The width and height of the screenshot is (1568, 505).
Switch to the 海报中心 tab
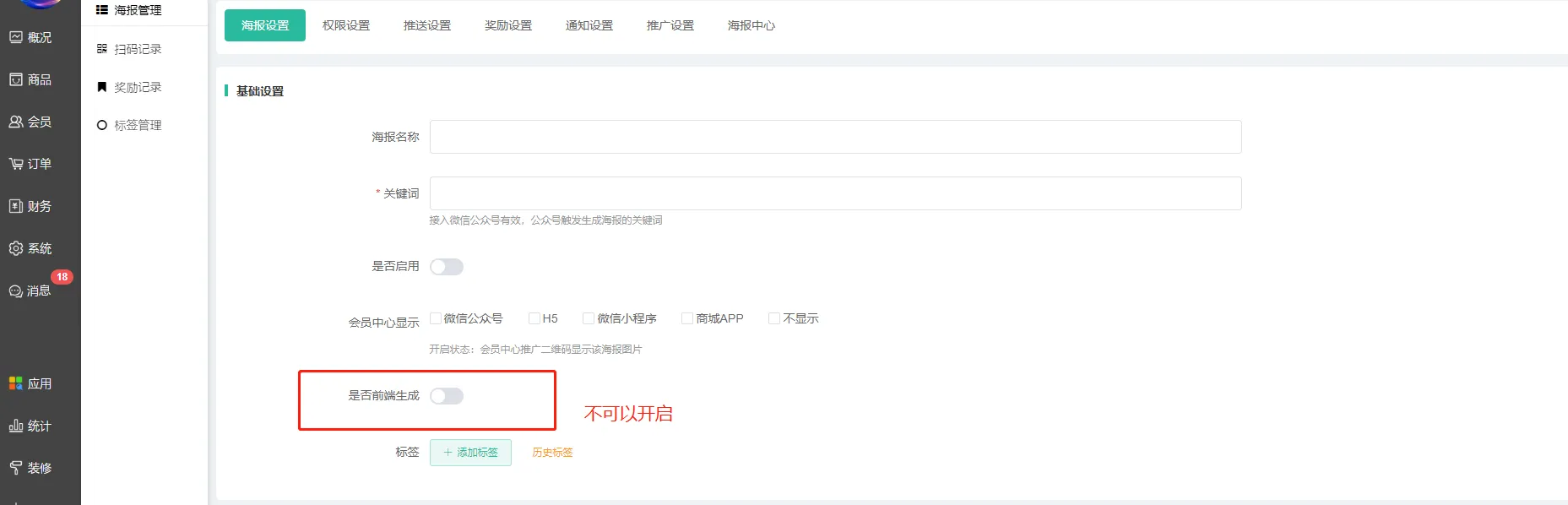[x=751, y=25]
